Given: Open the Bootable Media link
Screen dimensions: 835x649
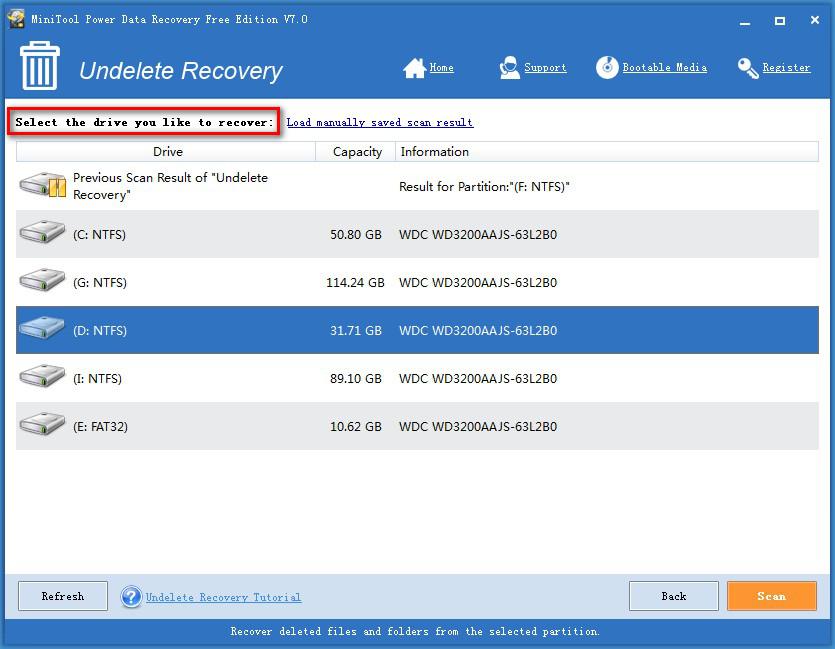Looking at the screenshot, I should coord(665,68).
